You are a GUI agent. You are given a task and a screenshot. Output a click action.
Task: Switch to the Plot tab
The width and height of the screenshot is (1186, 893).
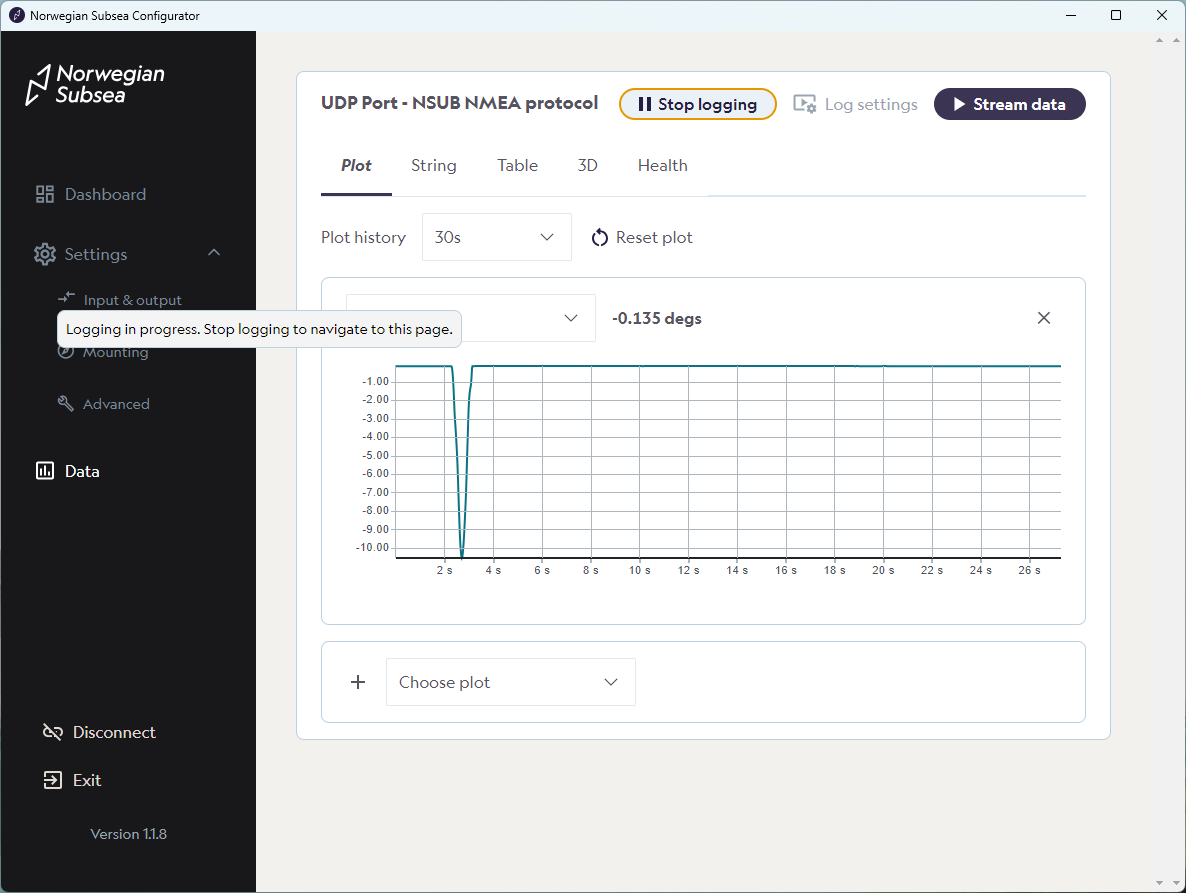[x=356, y=166]
